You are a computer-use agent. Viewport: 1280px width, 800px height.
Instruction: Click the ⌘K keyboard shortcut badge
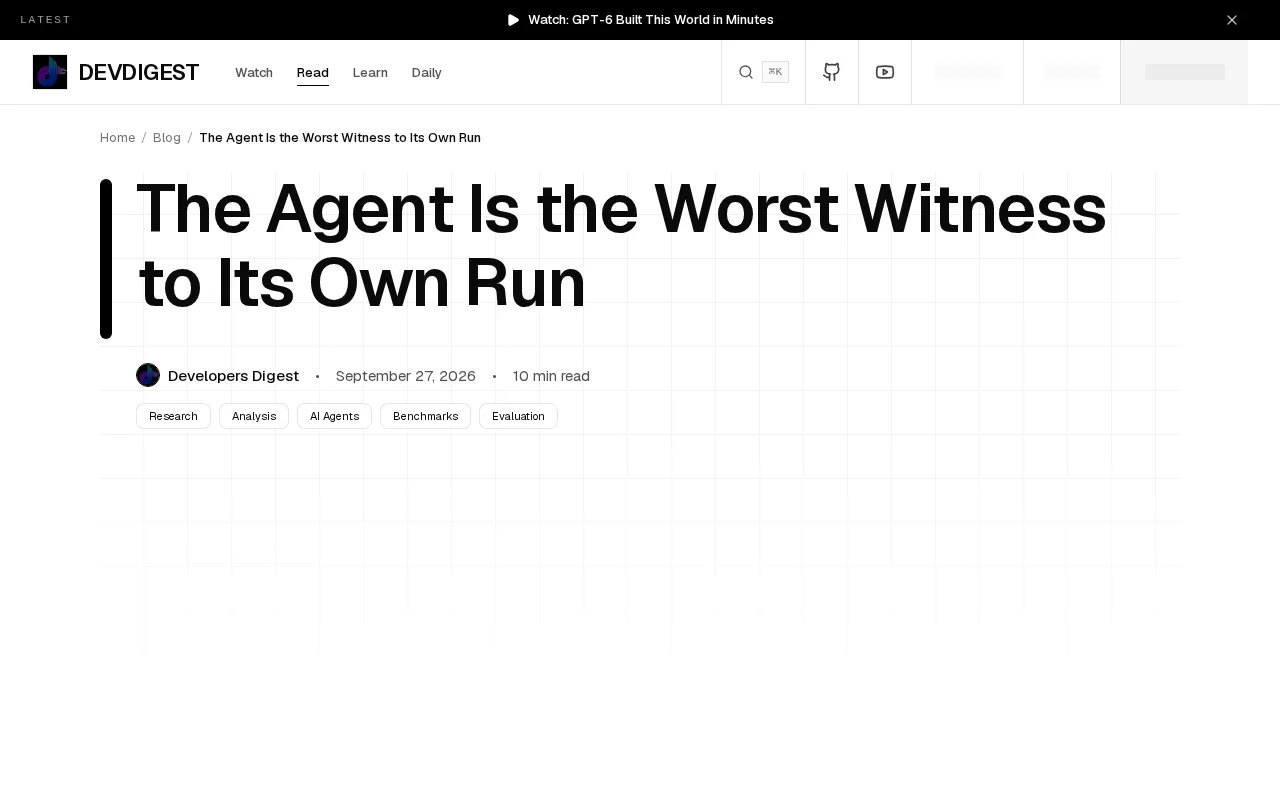click(775, 72)
